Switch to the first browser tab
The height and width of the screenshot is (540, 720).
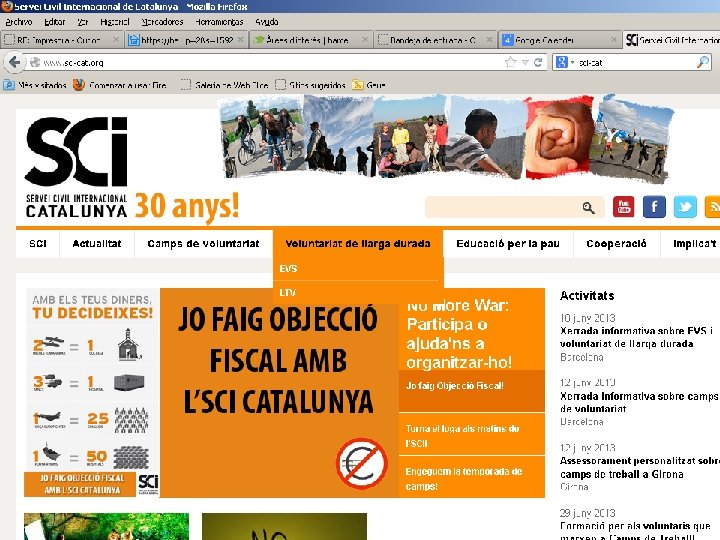pyautogui.click(x=62, y=40)
